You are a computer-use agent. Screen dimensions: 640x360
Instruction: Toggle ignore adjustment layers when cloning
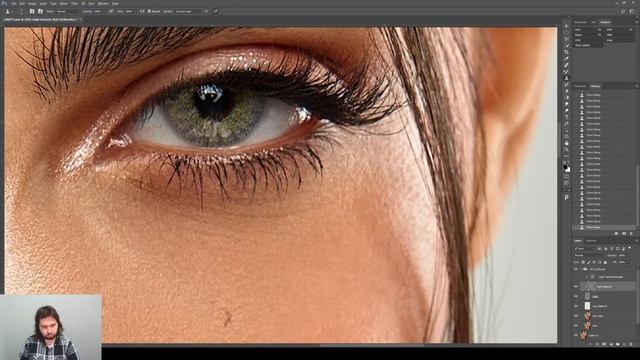pos(206,11)
